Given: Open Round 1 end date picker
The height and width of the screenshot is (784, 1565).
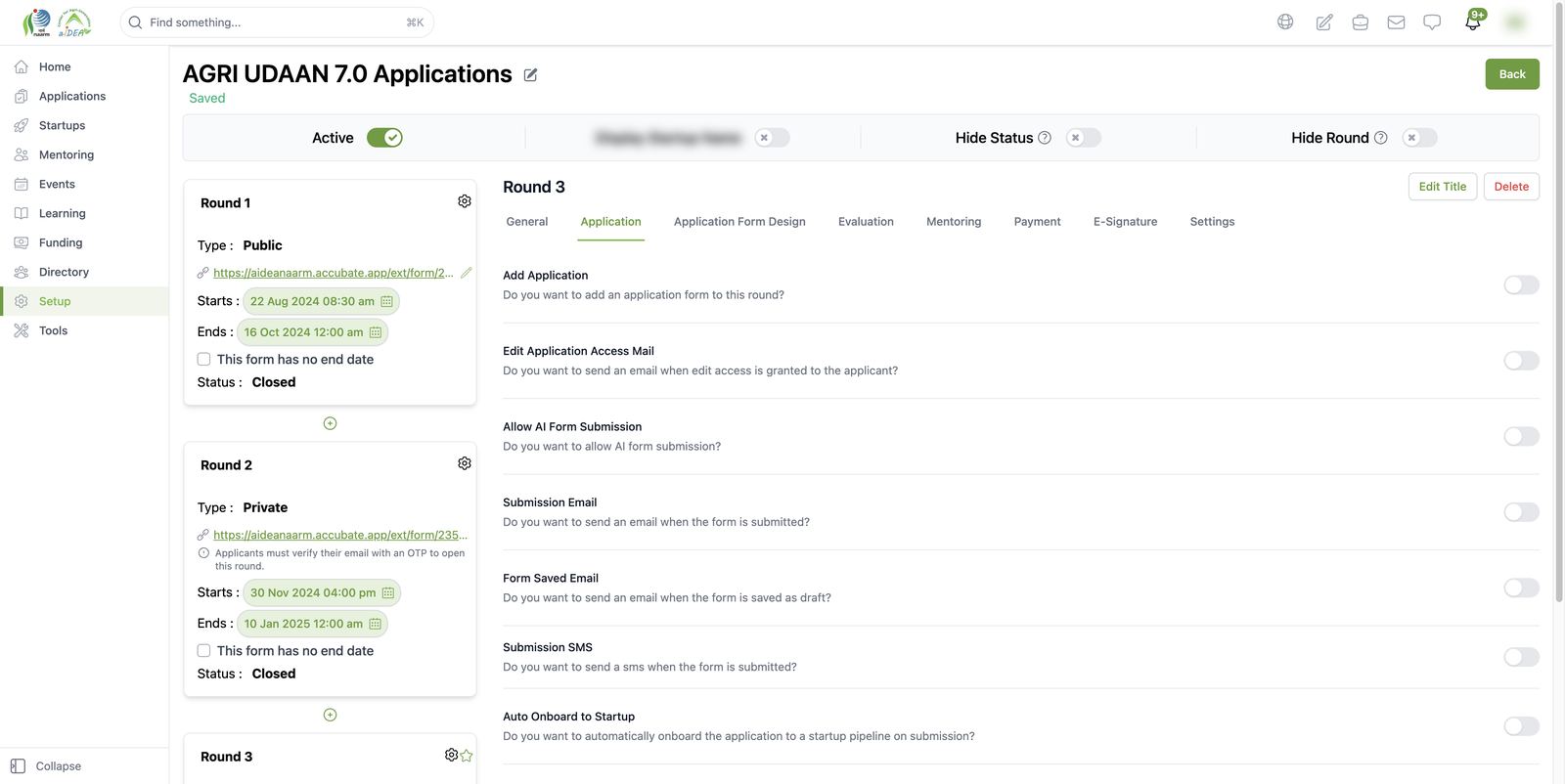Looking at the screenshot, I should 312,332.
